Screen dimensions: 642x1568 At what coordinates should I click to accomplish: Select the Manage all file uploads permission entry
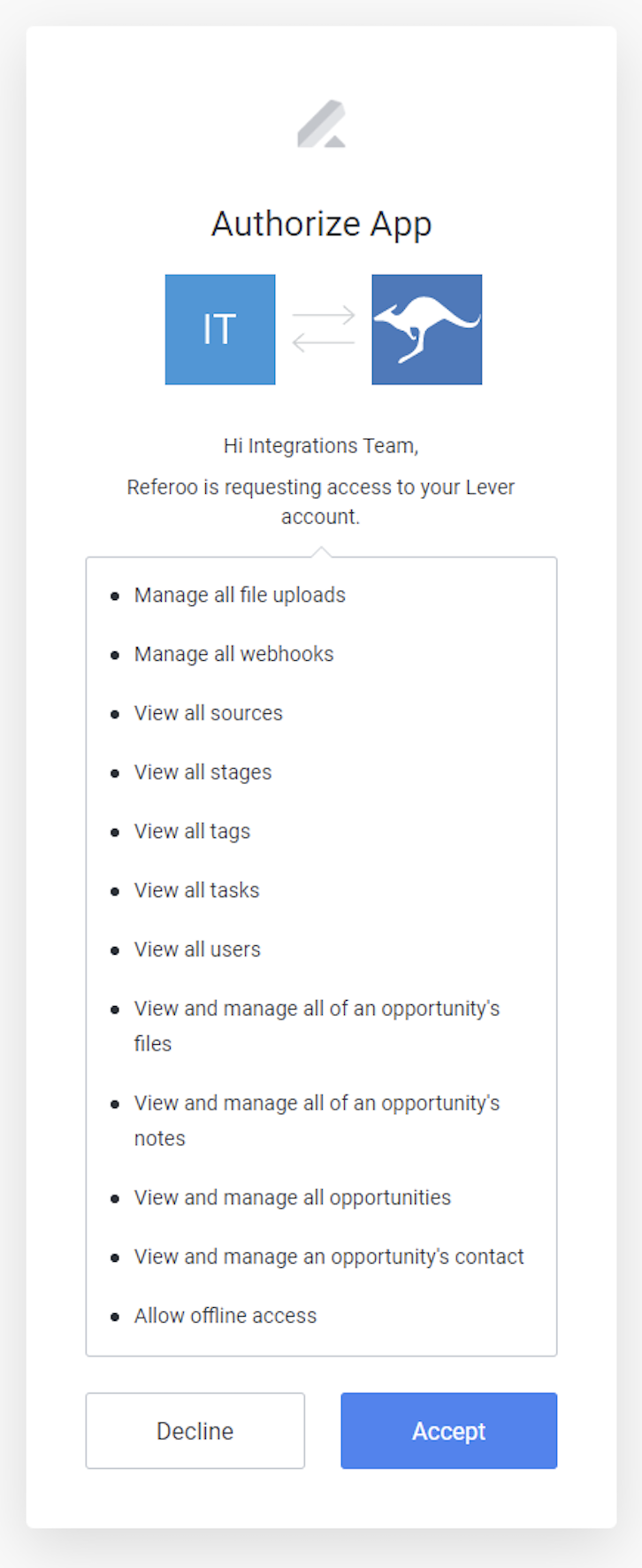pos(240,596)
